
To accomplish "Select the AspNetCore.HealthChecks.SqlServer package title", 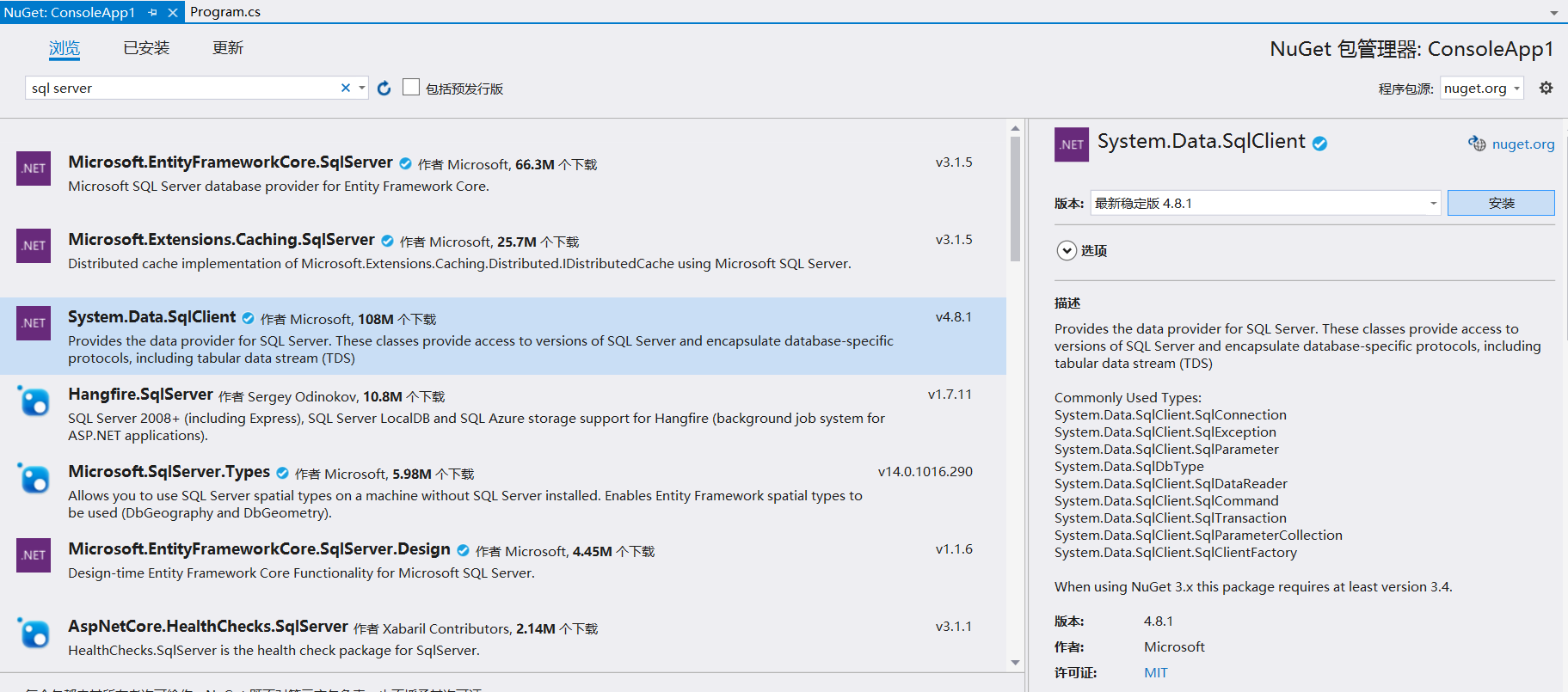I will [208, 627].
